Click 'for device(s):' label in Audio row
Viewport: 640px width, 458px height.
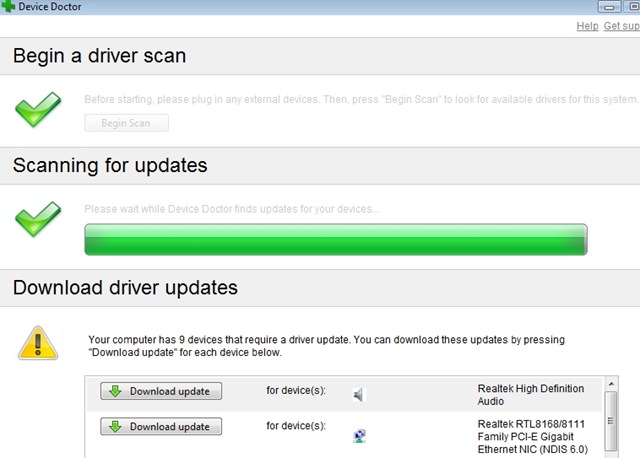296,391
